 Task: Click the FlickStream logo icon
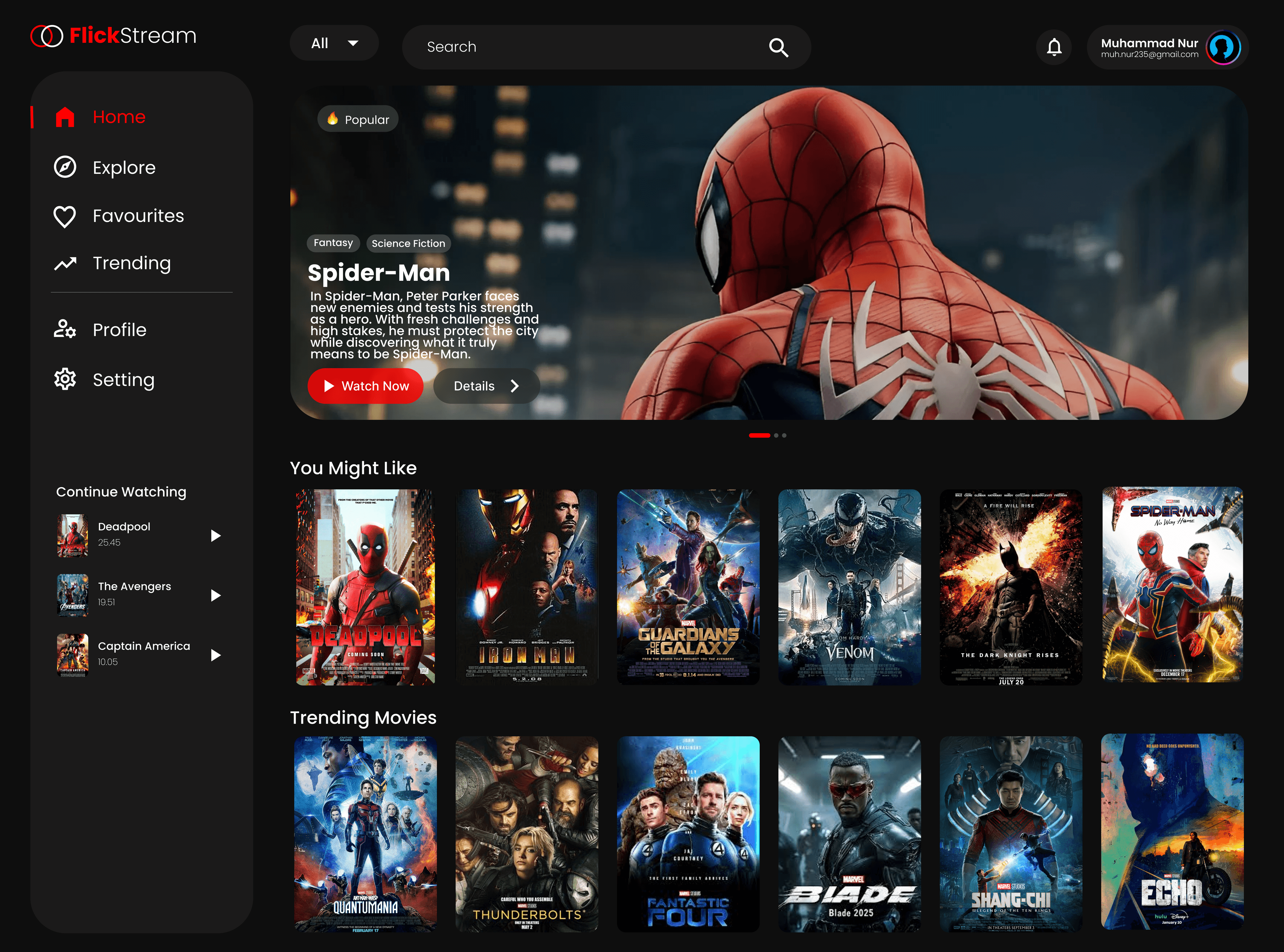47,36
